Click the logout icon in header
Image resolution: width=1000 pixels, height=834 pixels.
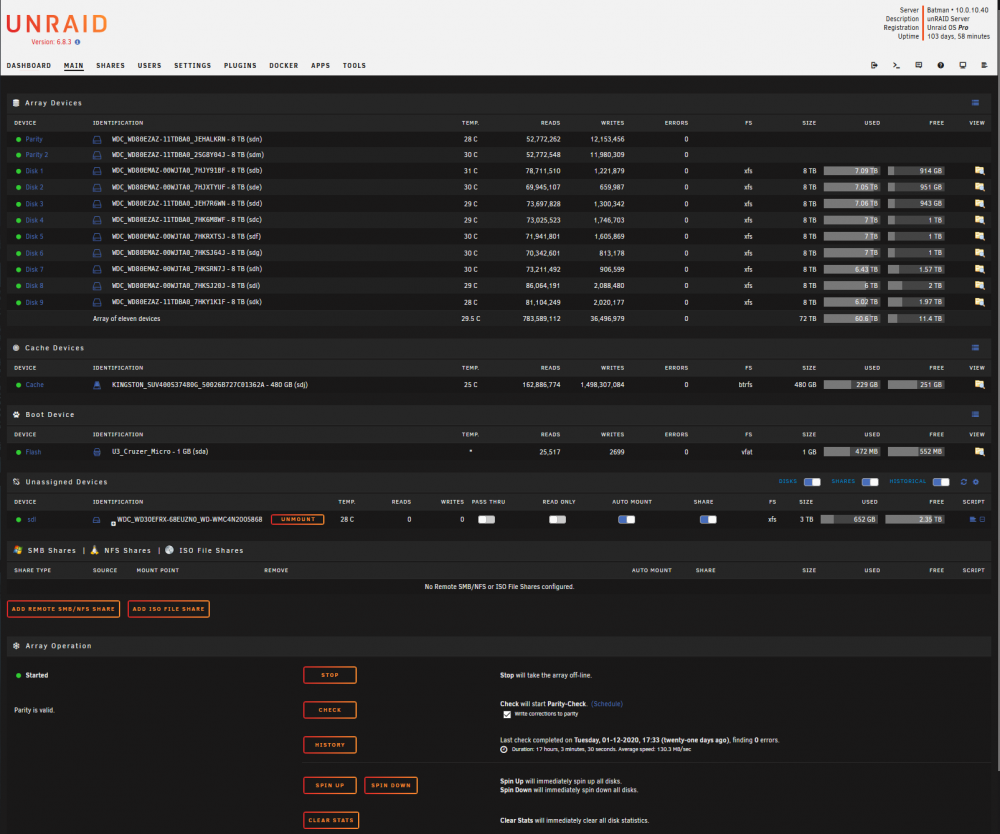click(874, 65)
